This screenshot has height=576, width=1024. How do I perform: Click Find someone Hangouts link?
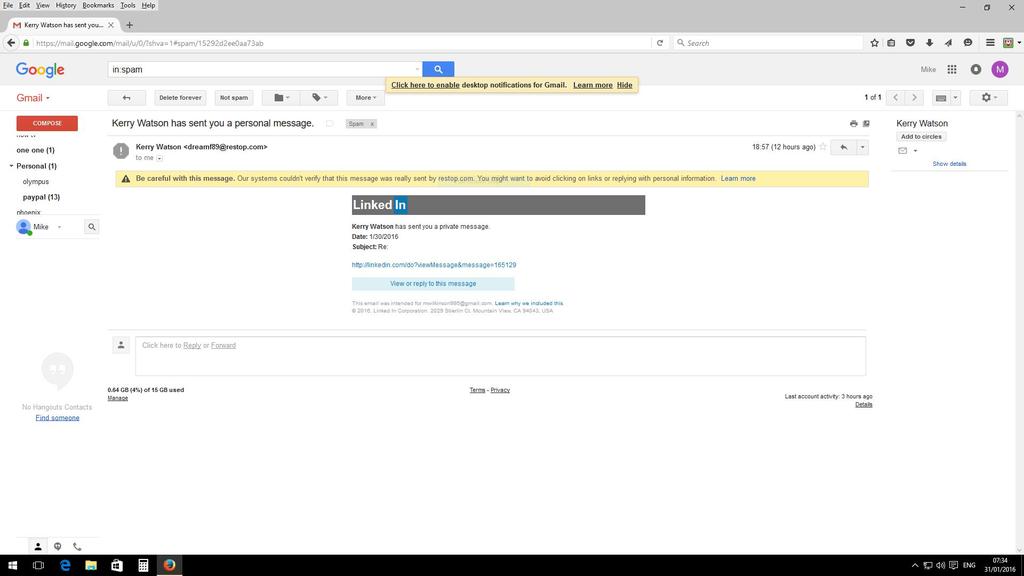57,418
